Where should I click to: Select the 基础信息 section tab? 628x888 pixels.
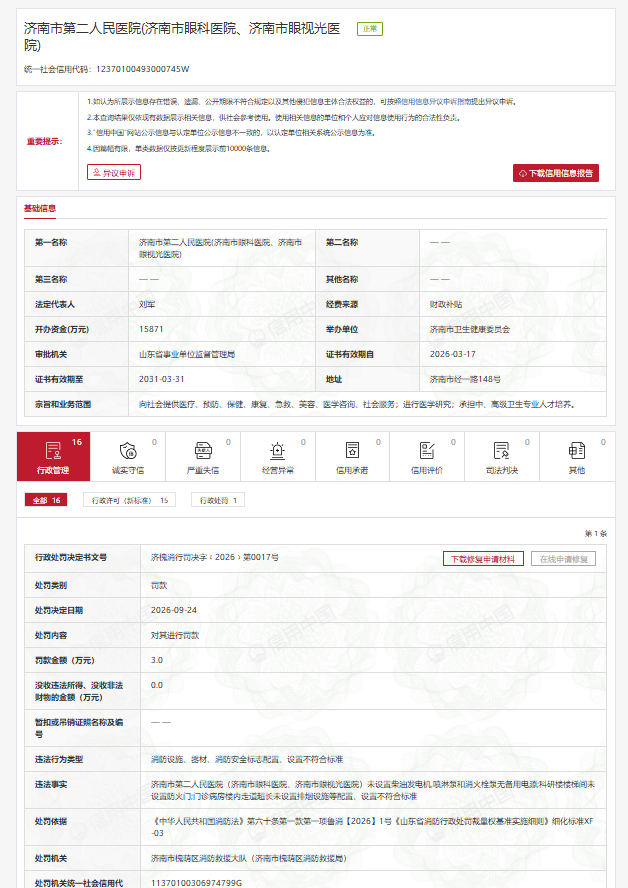click(x=40, y=208)
